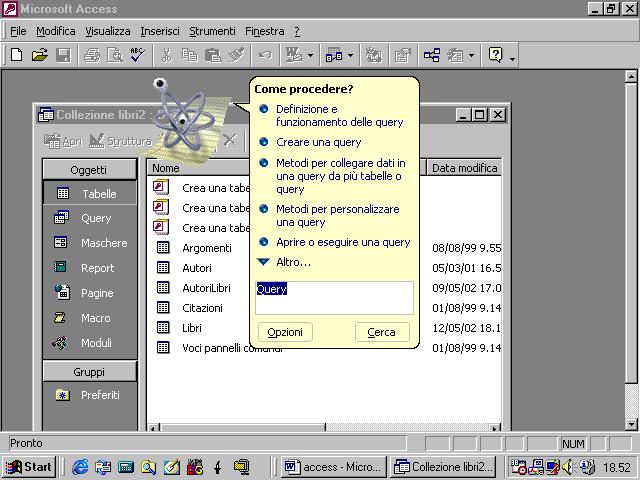The height and width of the screenshot is (480, 640).
Task: Open topic Metodi per personalizzare una query
Action: pos(338,216)
